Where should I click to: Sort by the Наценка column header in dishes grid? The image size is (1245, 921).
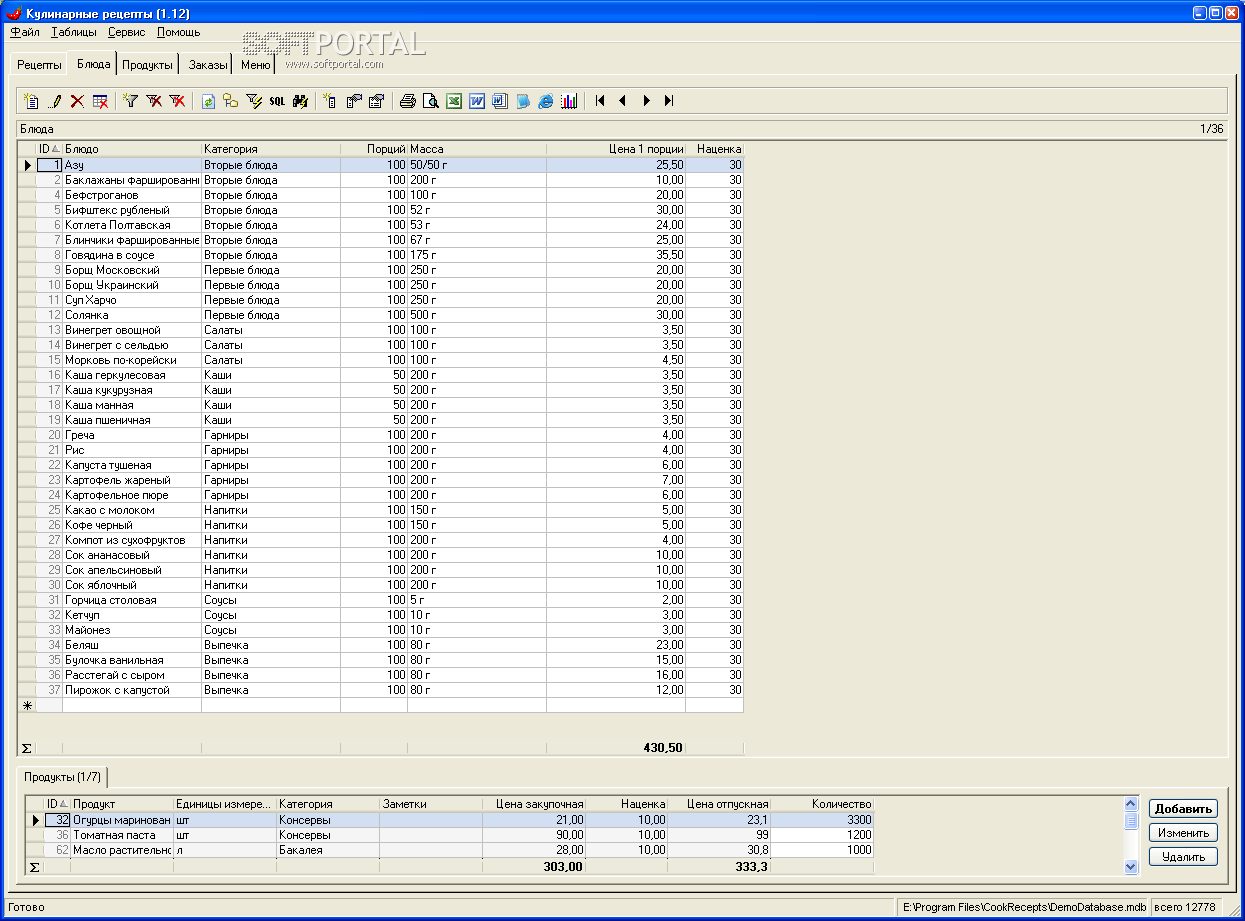(x=715, y=149)
